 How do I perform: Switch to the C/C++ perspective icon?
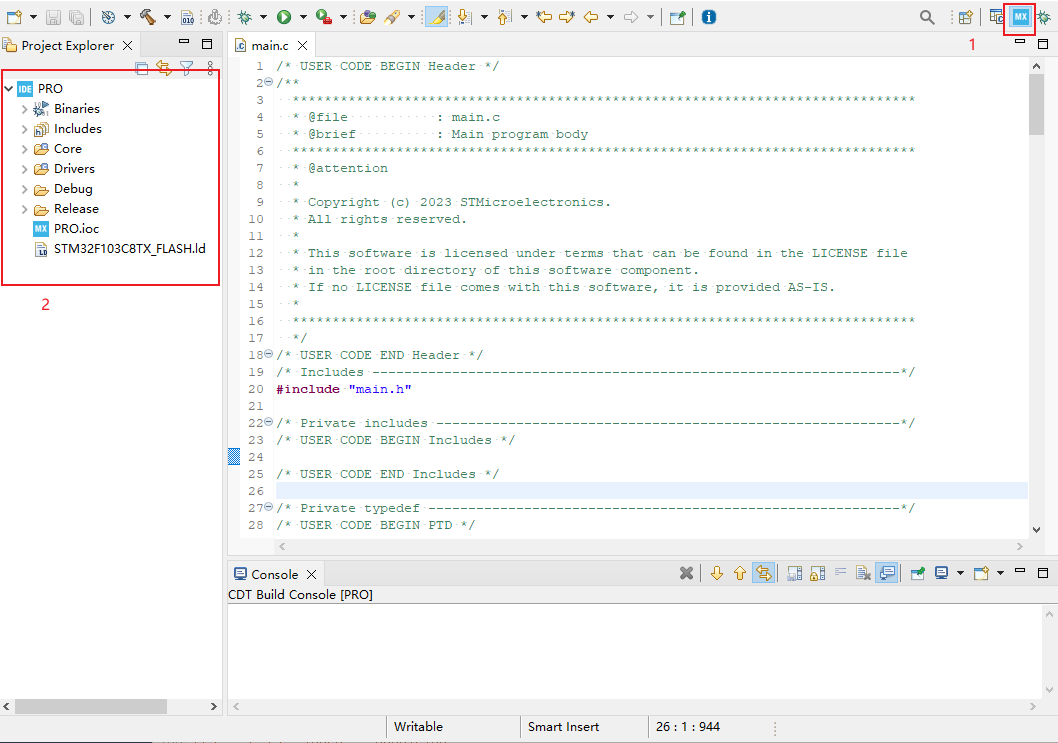click(997, 17)
